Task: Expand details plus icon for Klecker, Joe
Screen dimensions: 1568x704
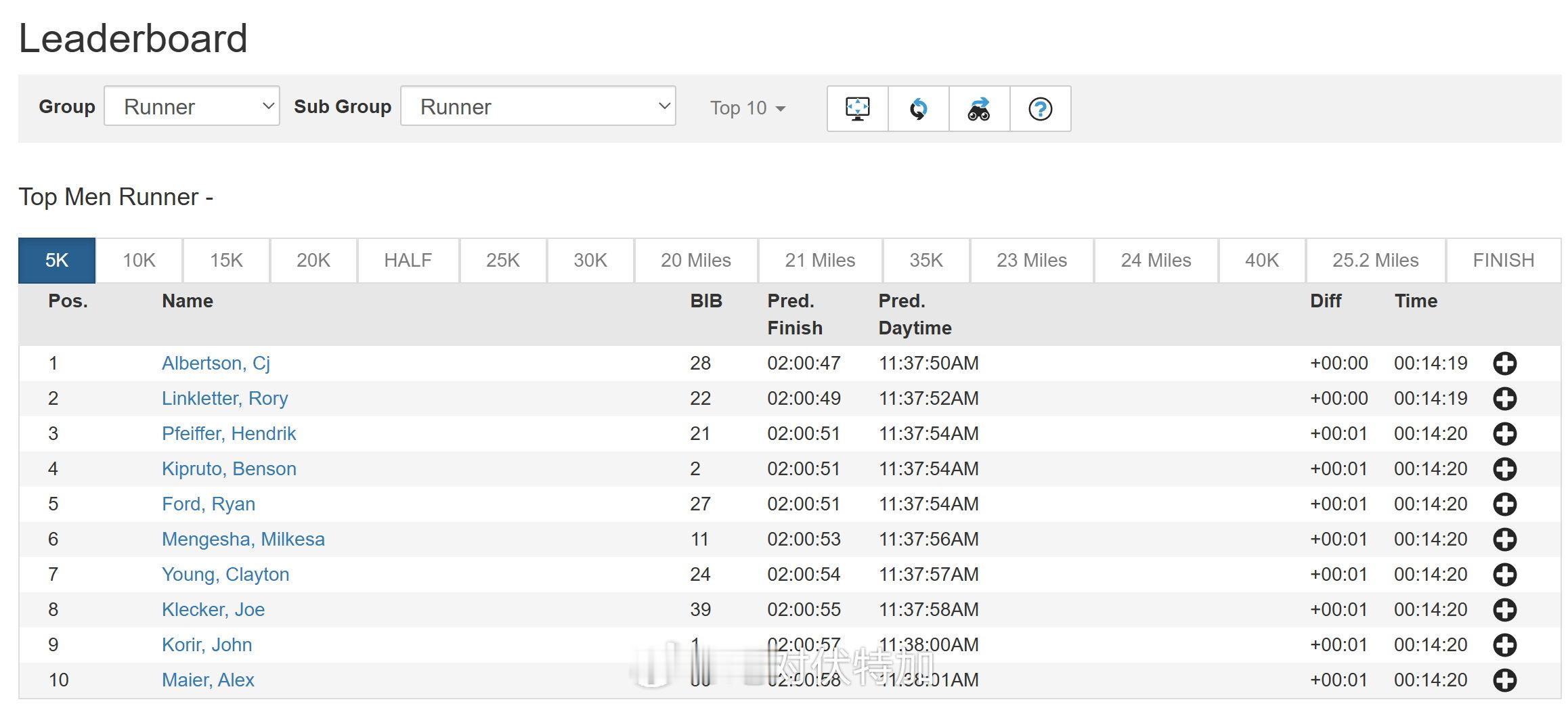Action: (x=1504, y=610)
